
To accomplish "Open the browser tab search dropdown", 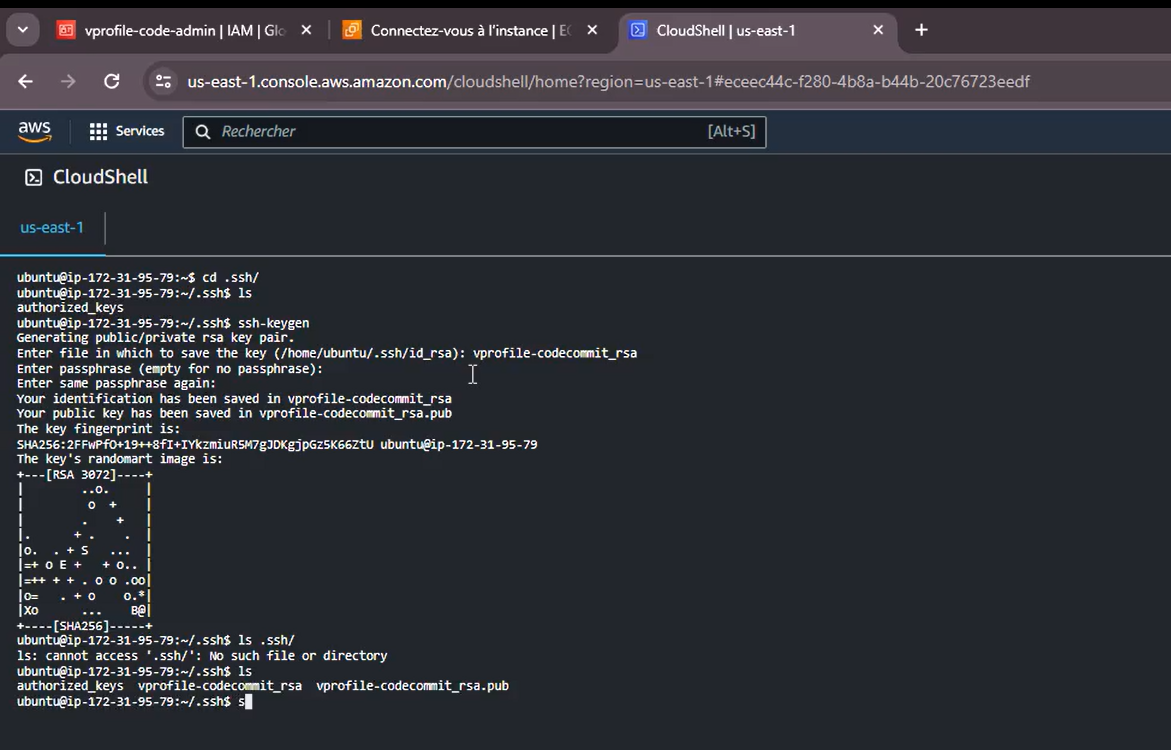I will [x=22, y=30].
